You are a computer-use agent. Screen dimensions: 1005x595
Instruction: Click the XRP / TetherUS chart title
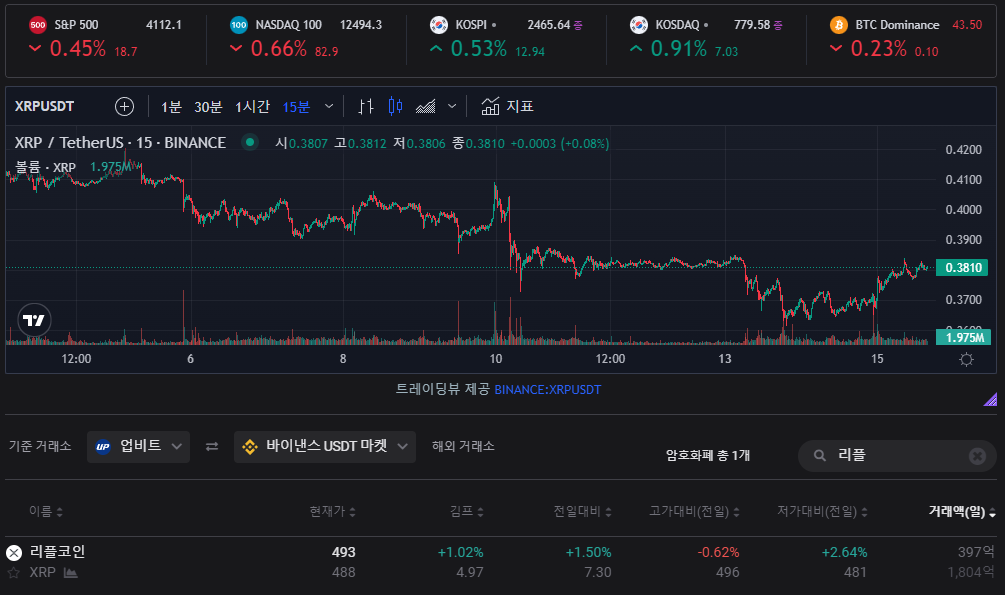120,142
